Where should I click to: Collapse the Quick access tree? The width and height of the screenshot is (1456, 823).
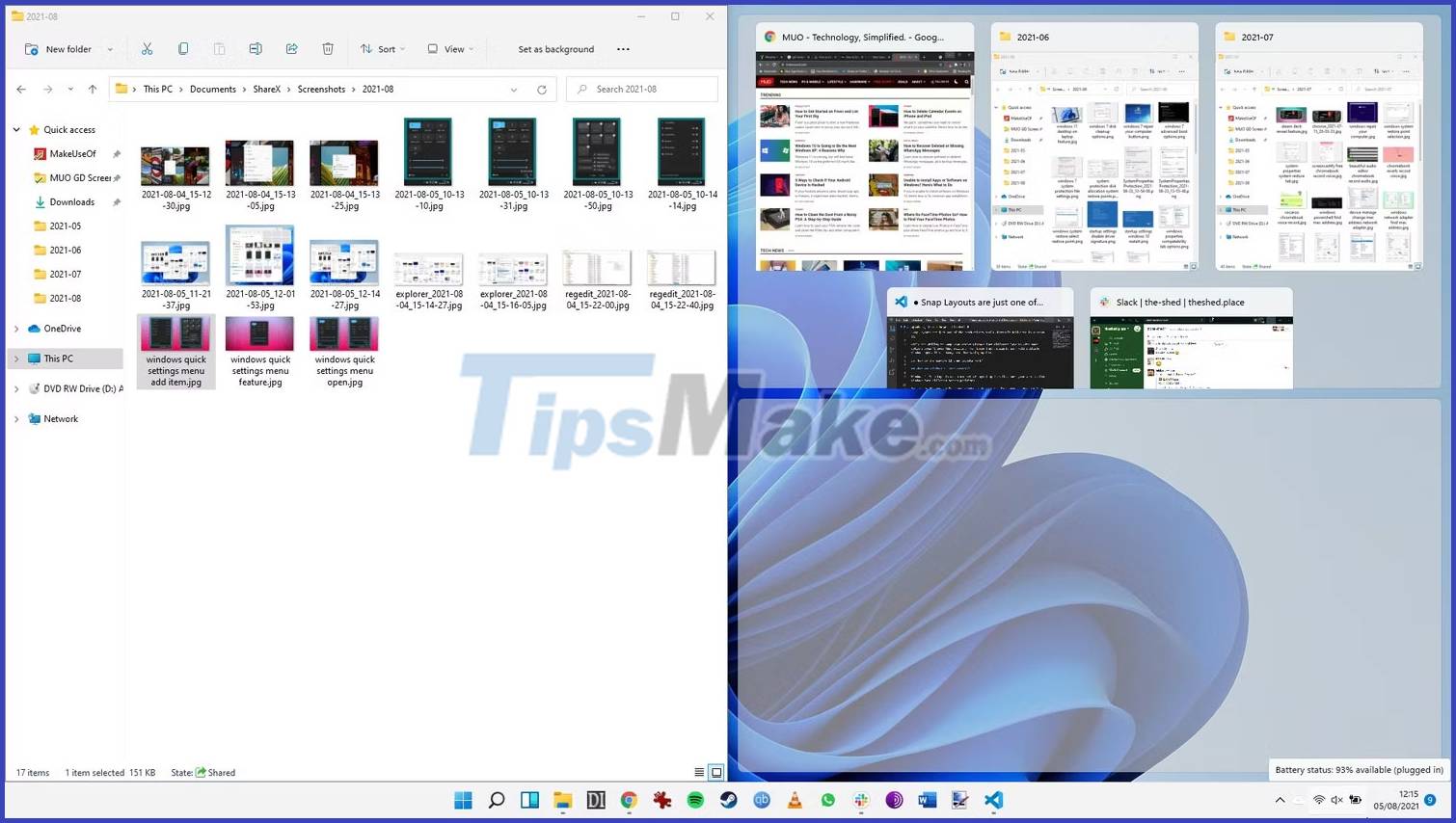(16, 129)
